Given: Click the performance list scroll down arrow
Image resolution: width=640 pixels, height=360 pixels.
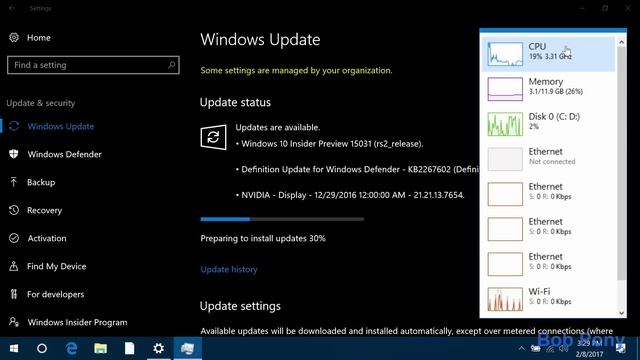Looking at the screenshot, I should 621,313.
